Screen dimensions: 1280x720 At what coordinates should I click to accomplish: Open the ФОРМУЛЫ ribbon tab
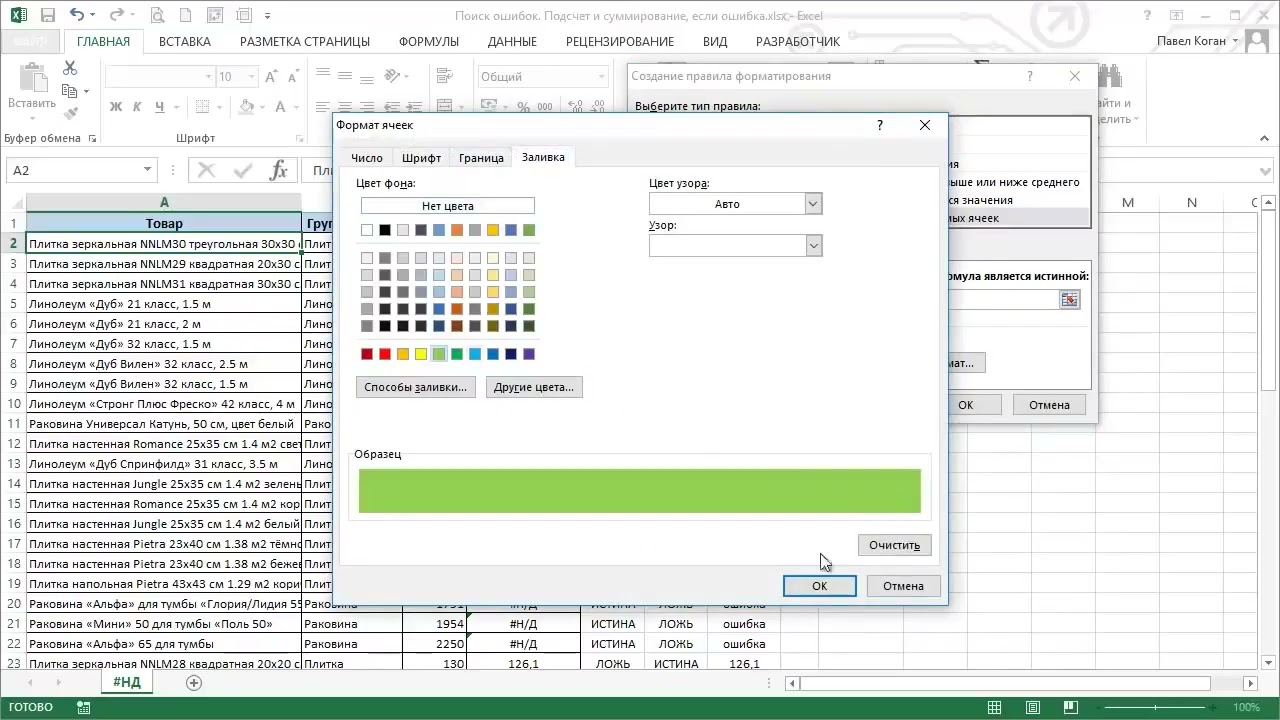click(428, 42)
